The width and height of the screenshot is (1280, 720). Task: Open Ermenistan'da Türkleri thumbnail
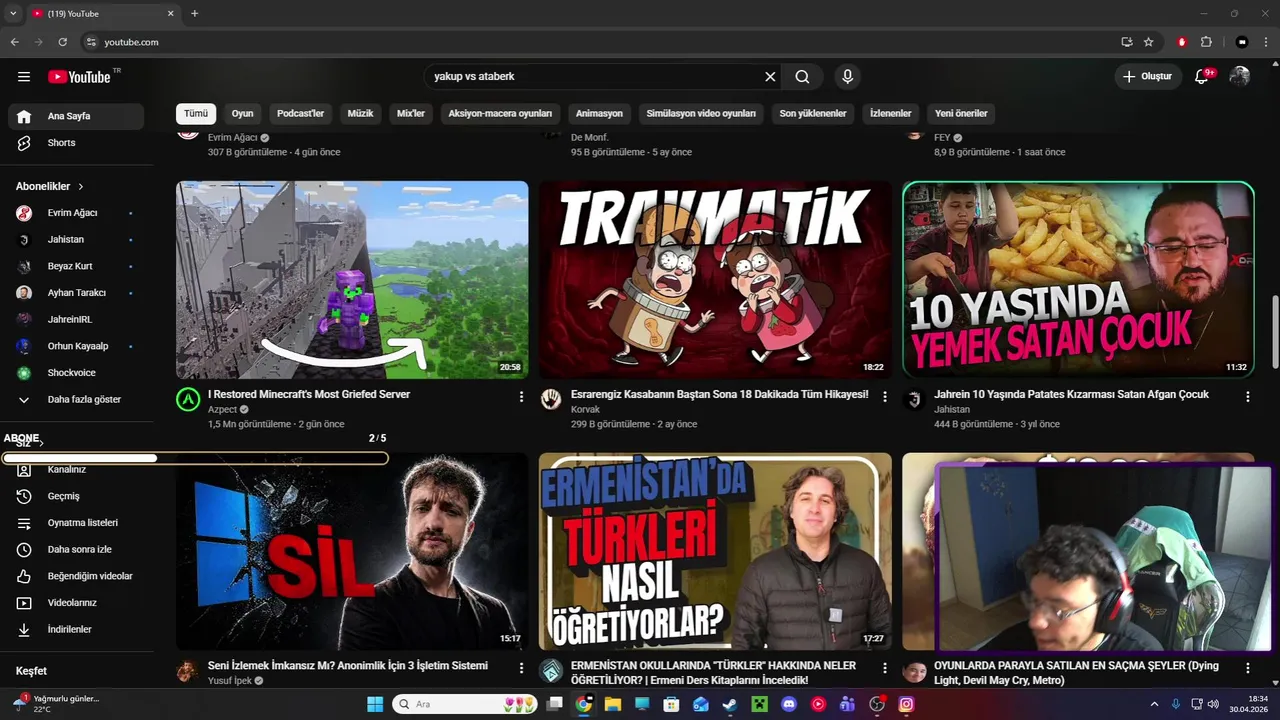click(715, 552)
